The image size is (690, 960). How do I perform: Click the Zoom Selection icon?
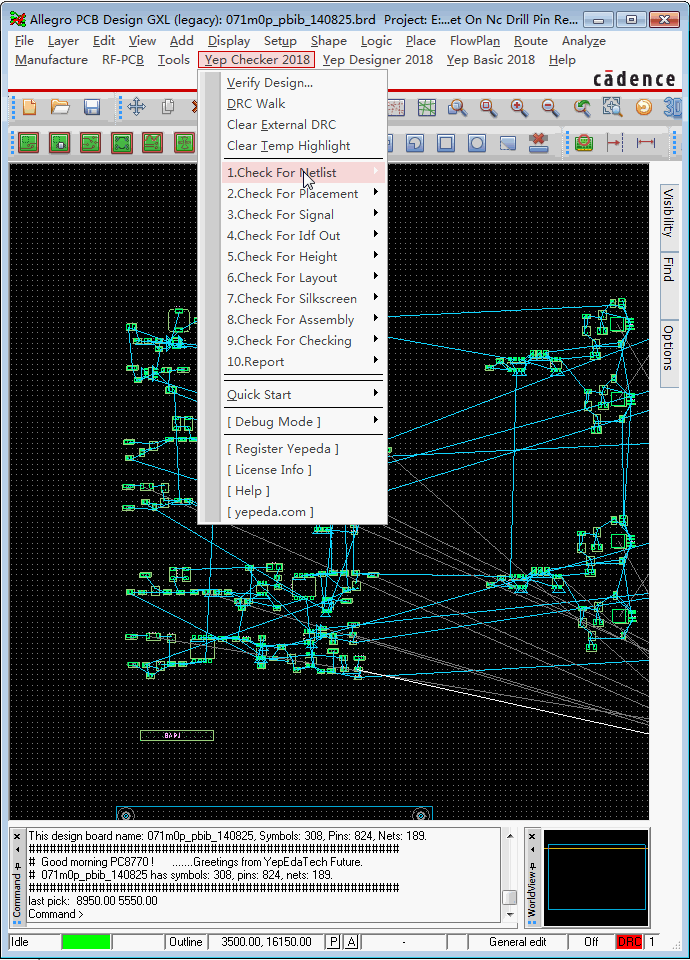click(612, 108)
